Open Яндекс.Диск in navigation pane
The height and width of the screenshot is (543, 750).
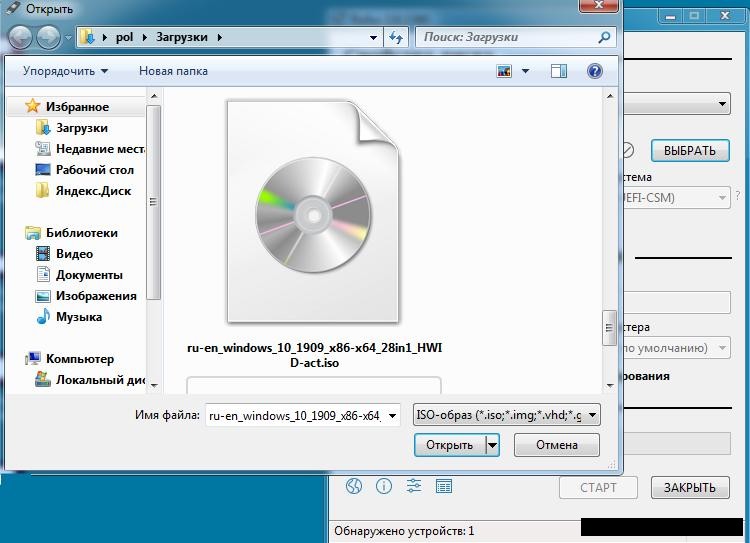(x=83, y=191)
